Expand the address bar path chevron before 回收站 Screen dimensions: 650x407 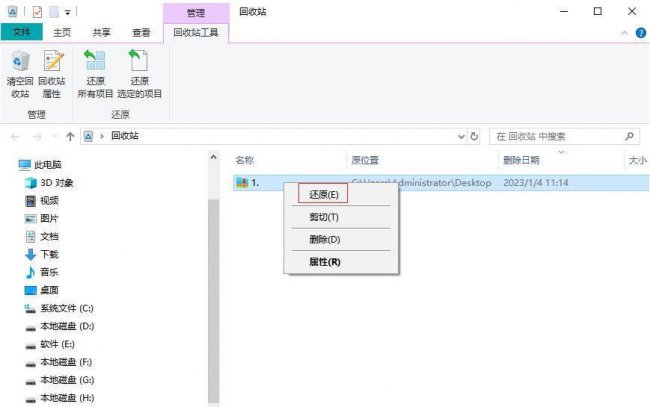point(102,136)
